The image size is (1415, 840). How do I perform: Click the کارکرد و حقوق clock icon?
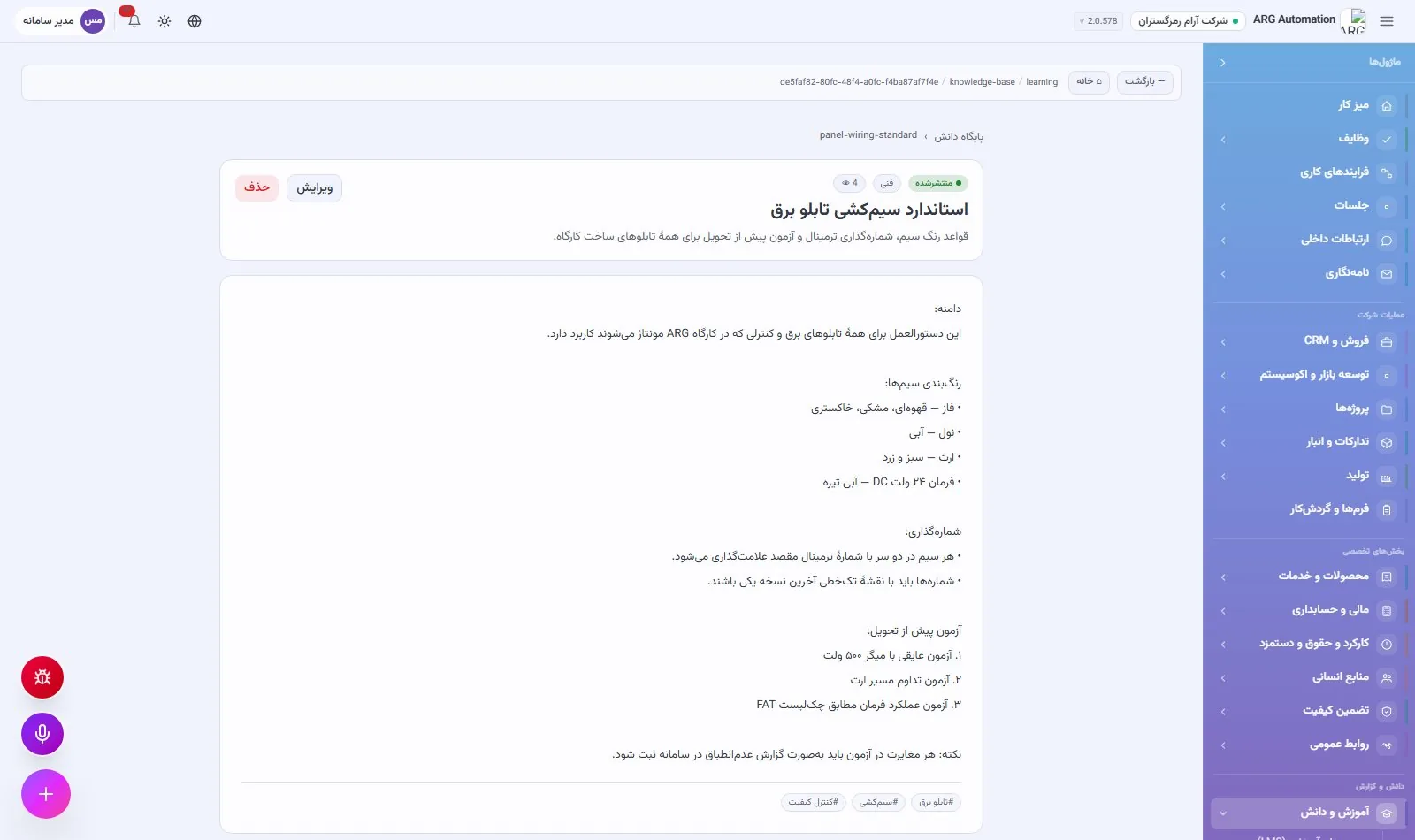tap(1387, 645)
